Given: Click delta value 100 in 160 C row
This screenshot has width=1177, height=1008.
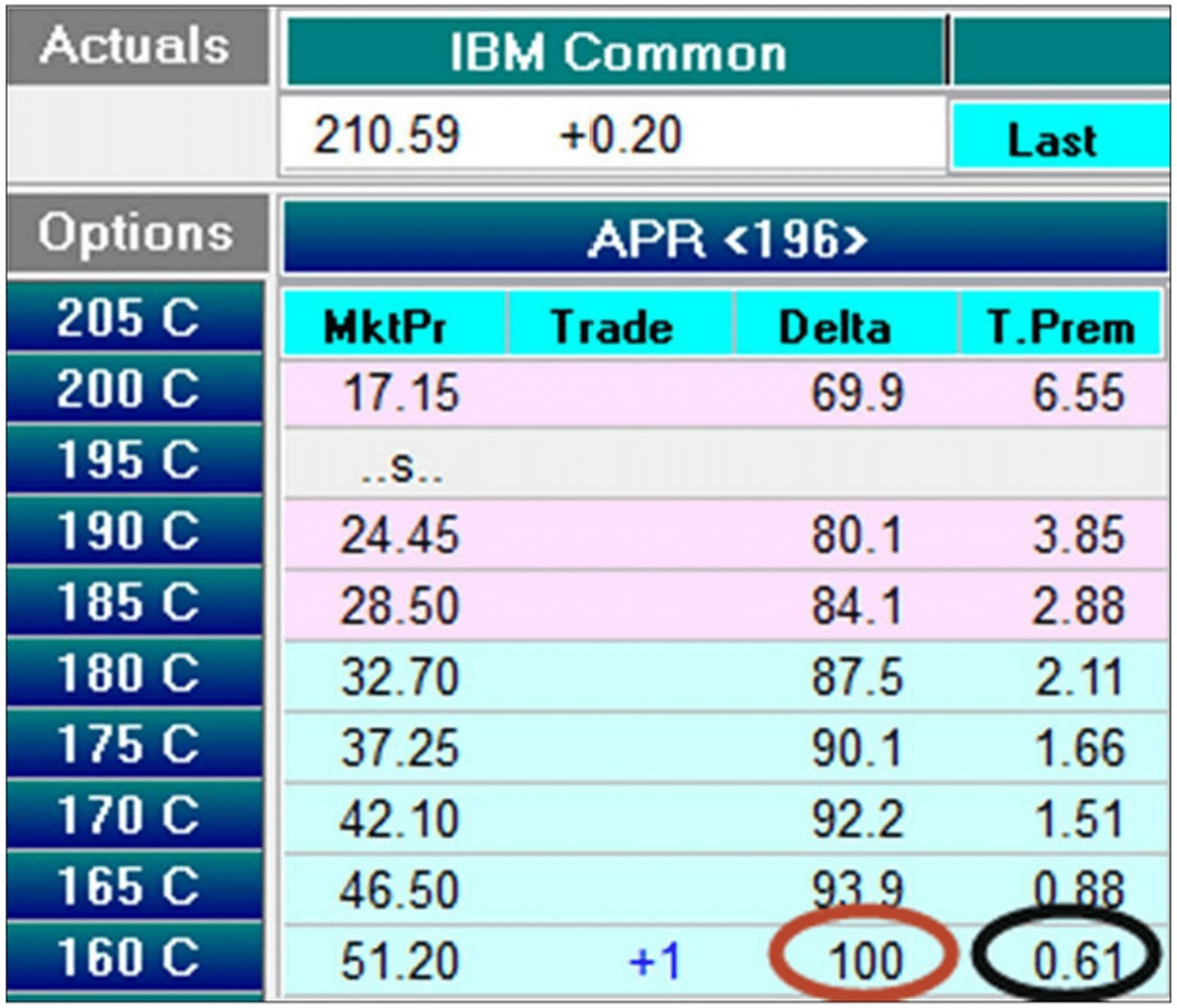Looking at the screenshot, I should tap(866, 961).
